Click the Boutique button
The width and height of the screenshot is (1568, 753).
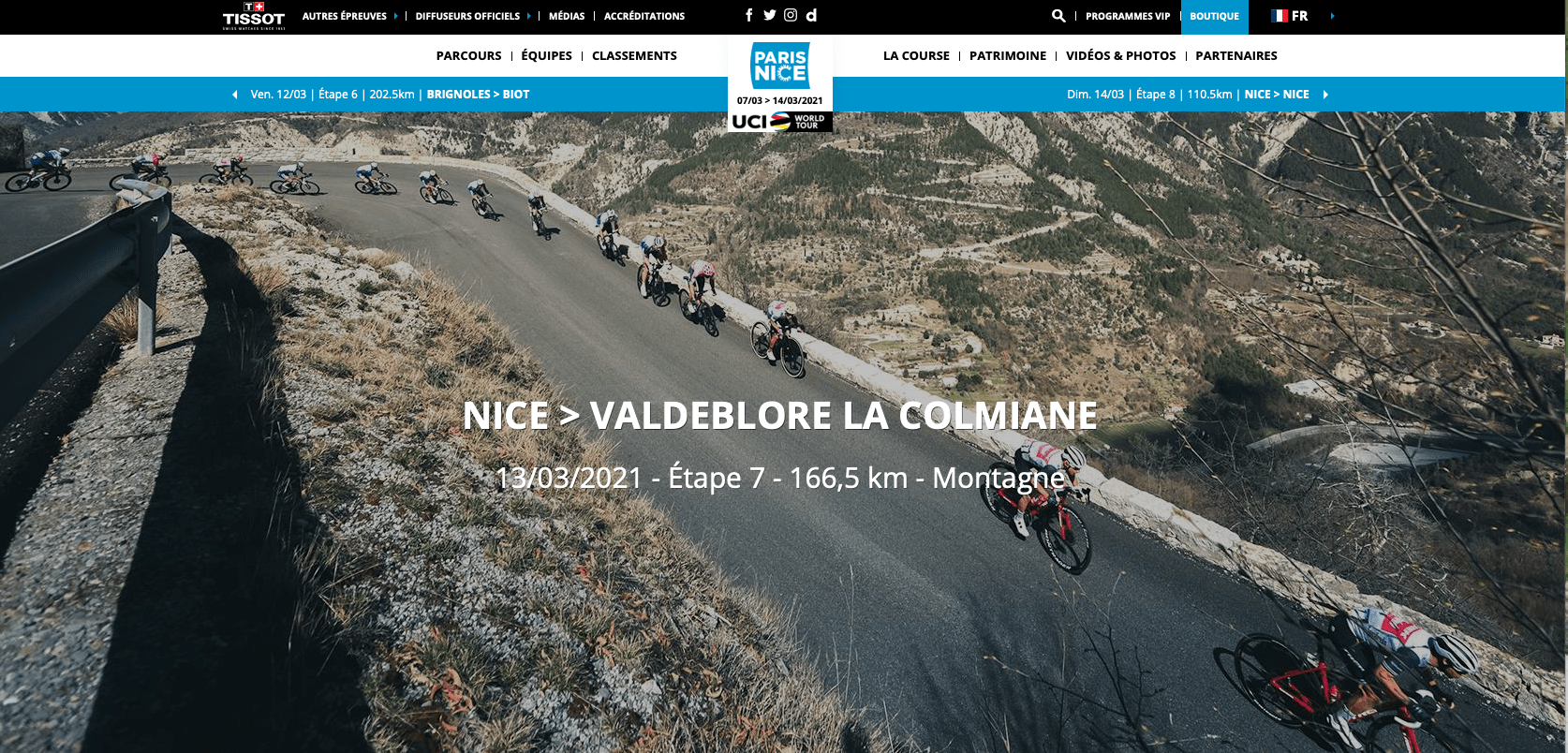(x=1214, y=17)
